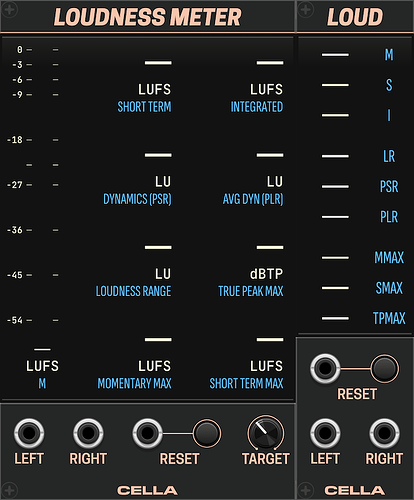The image size is (414, 500).
Task: Click the LOUDNESS RANGE label
Action: click(x=133, y=291)
